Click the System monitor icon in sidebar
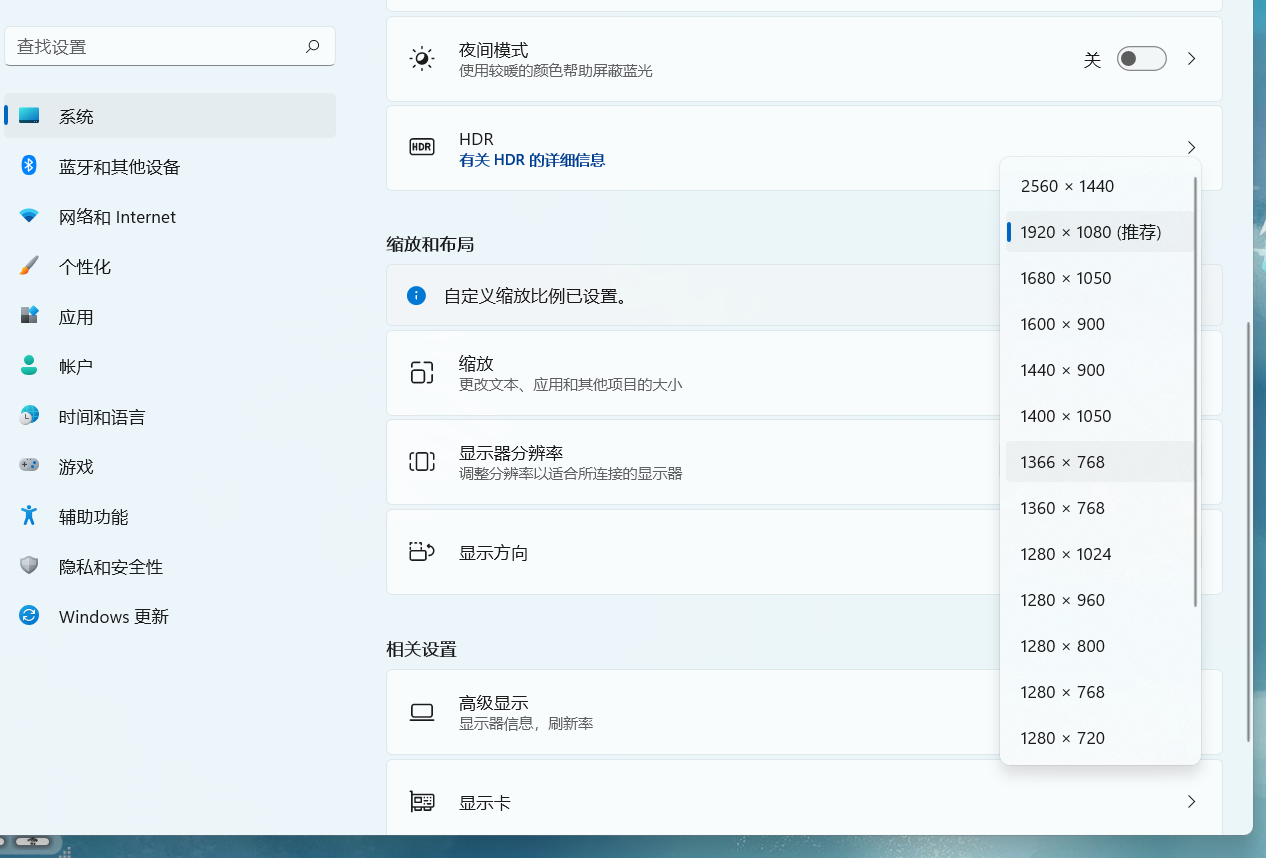This screenshot has width=1266, height=858. (x=29, y=116)
